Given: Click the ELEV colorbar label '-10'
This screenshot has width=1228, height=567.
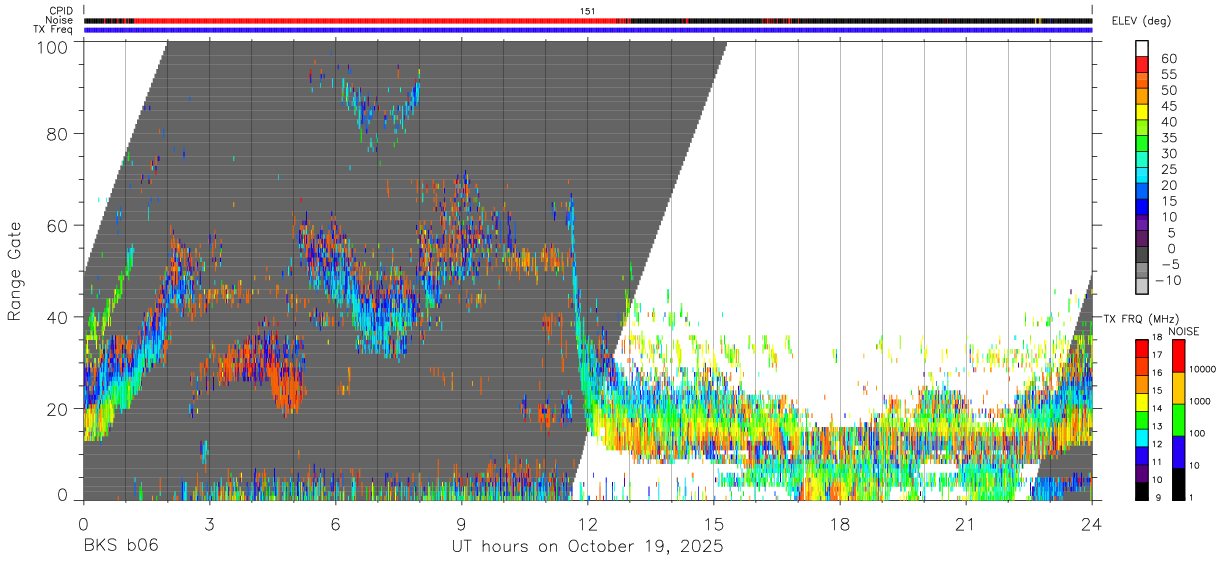Looking at the screenshot, I should pos(1168,281).
